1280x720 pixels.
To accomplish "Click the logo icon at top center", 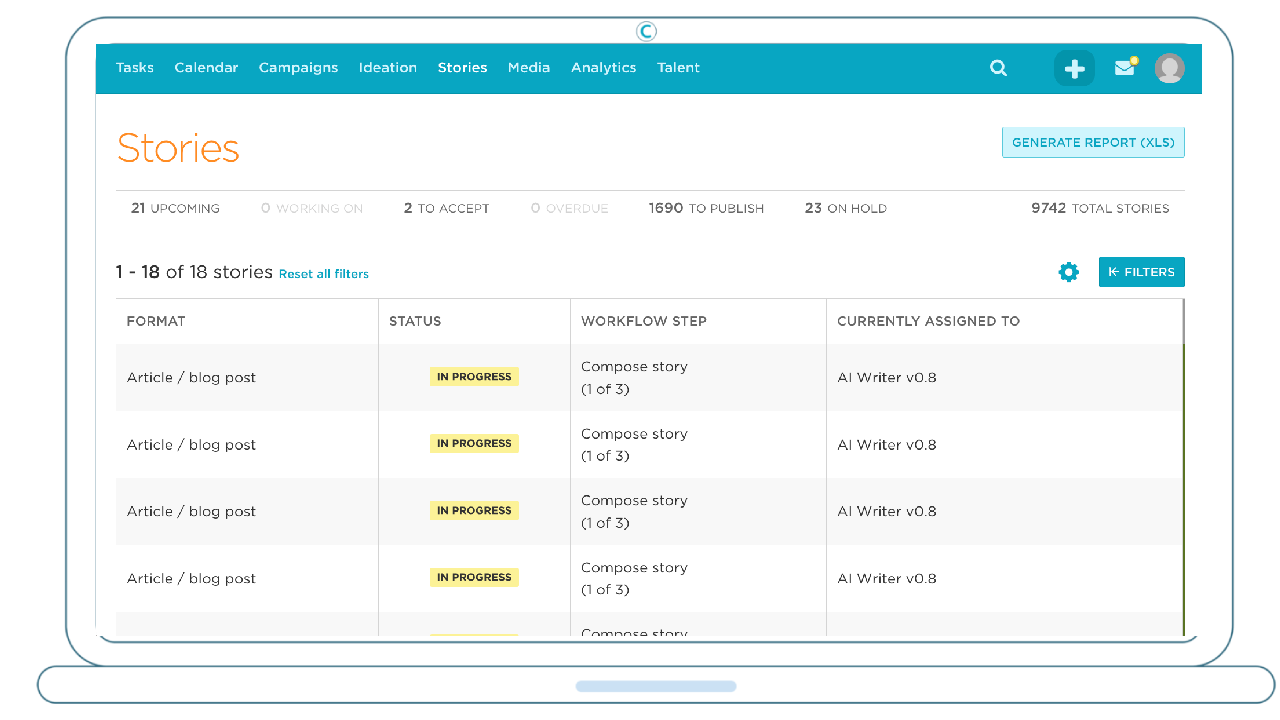I will coord(646,31).
